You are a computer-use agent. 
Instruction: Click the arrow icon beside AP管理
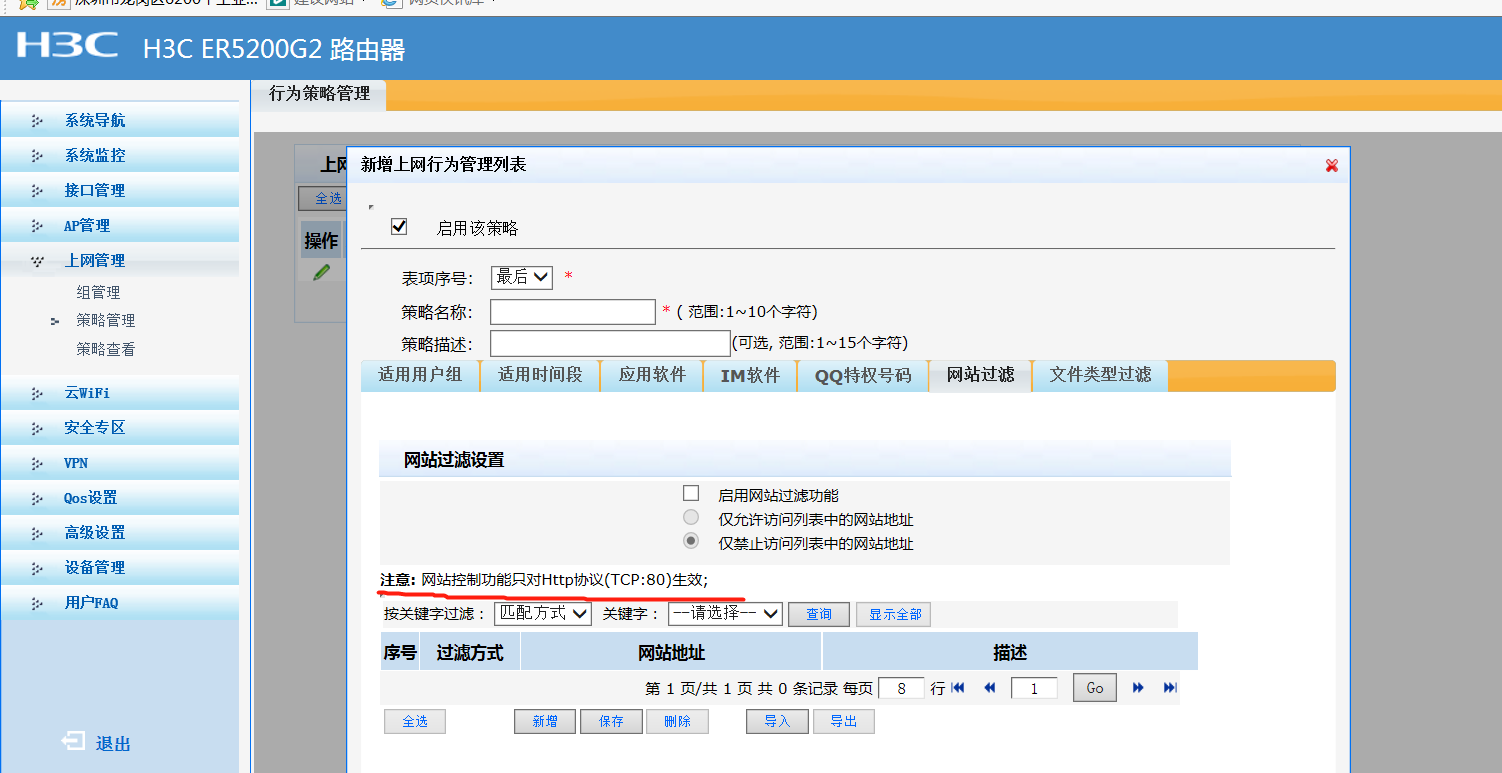point(38,226)
